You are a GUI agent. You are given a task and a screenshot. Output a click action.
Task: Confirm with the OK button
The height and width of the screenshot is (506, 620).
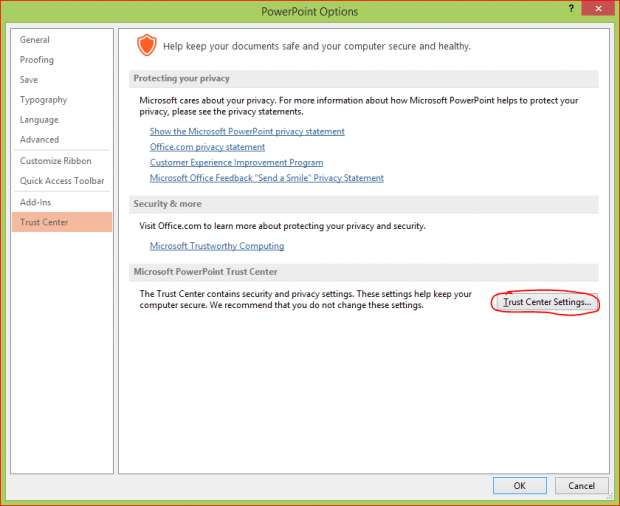(x=520, y=485)
